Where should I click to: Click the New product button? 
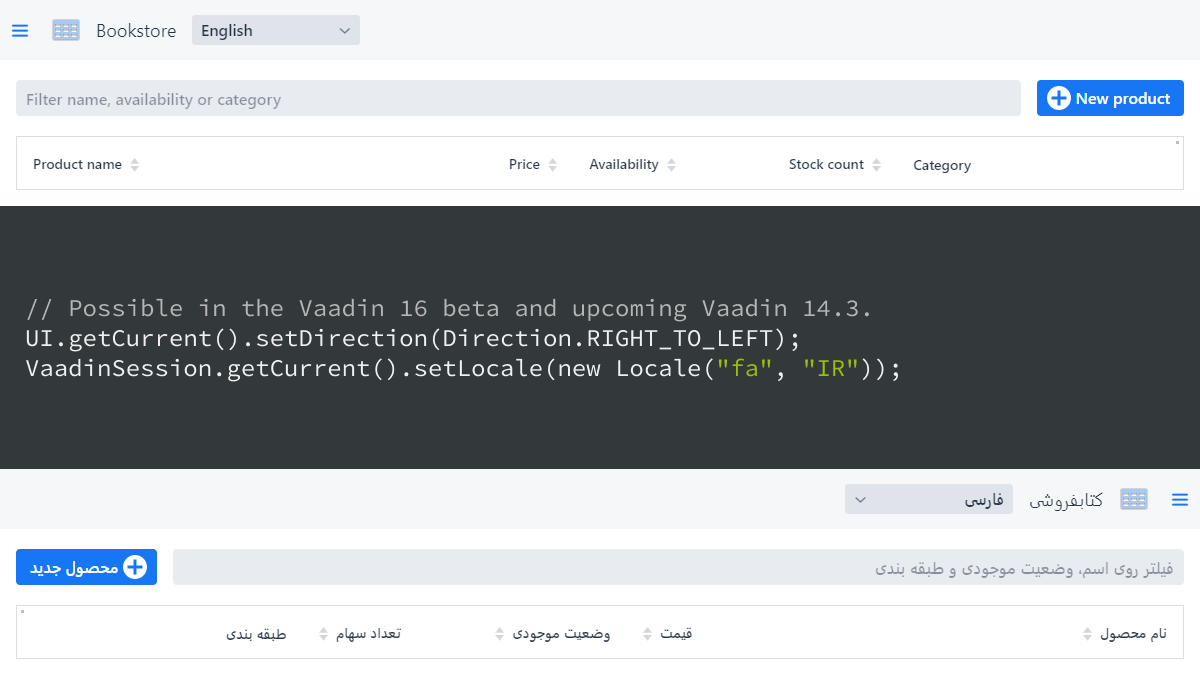pos(1110,98)
